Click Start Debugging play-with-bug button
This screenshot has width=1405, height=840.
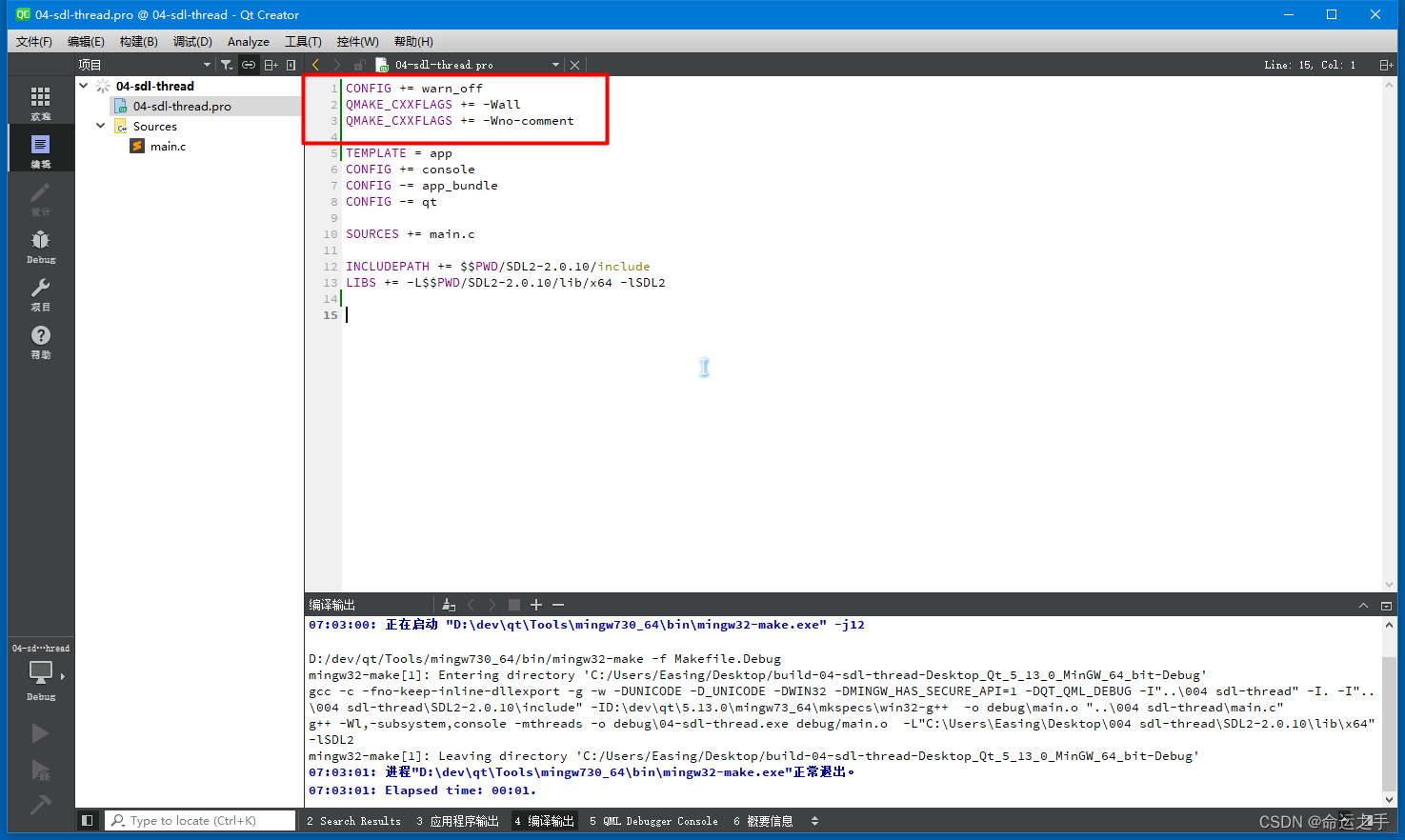(40, 770)
